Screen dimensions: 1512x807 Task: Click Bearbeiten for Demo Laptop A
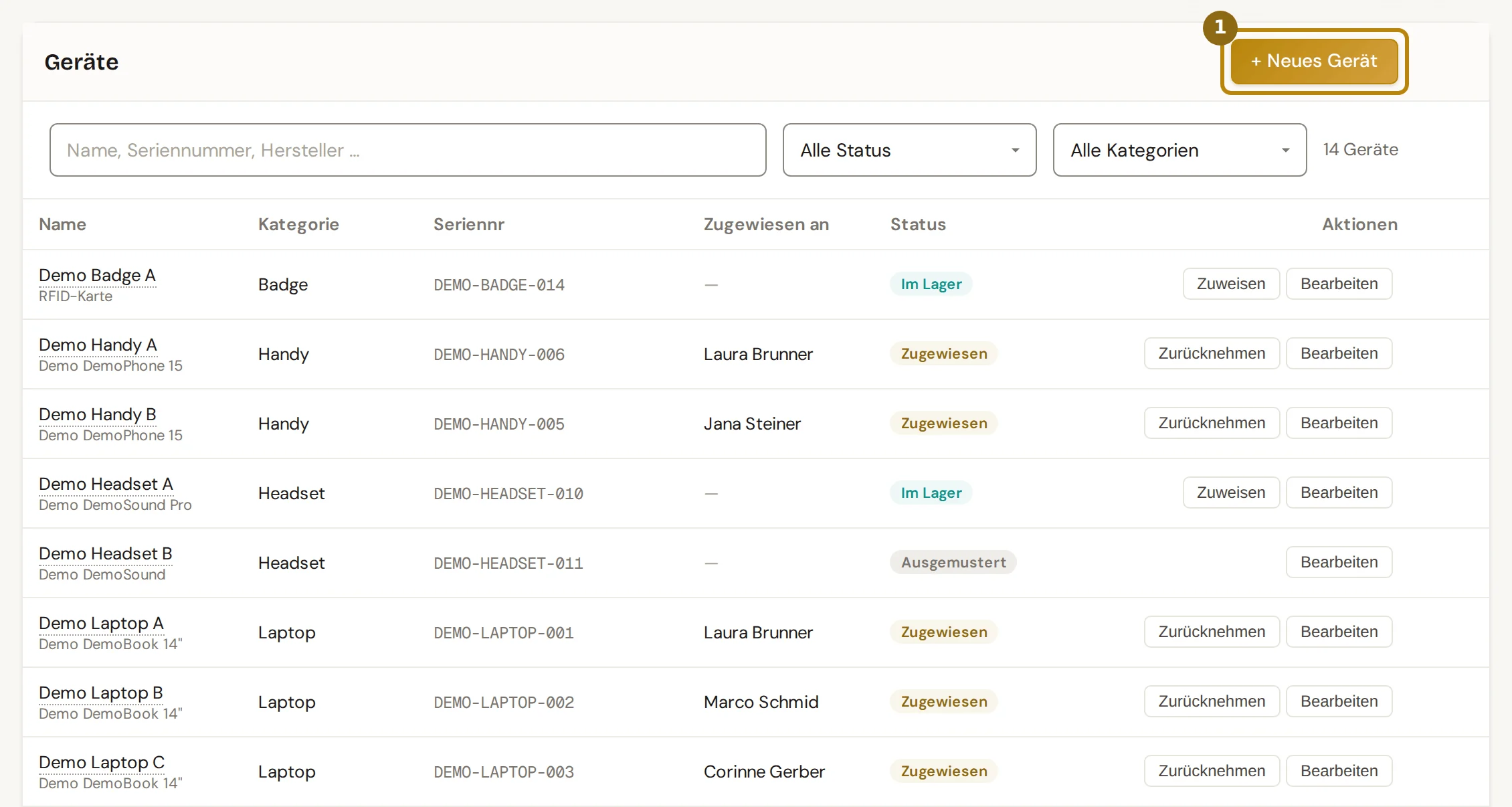1339,632
